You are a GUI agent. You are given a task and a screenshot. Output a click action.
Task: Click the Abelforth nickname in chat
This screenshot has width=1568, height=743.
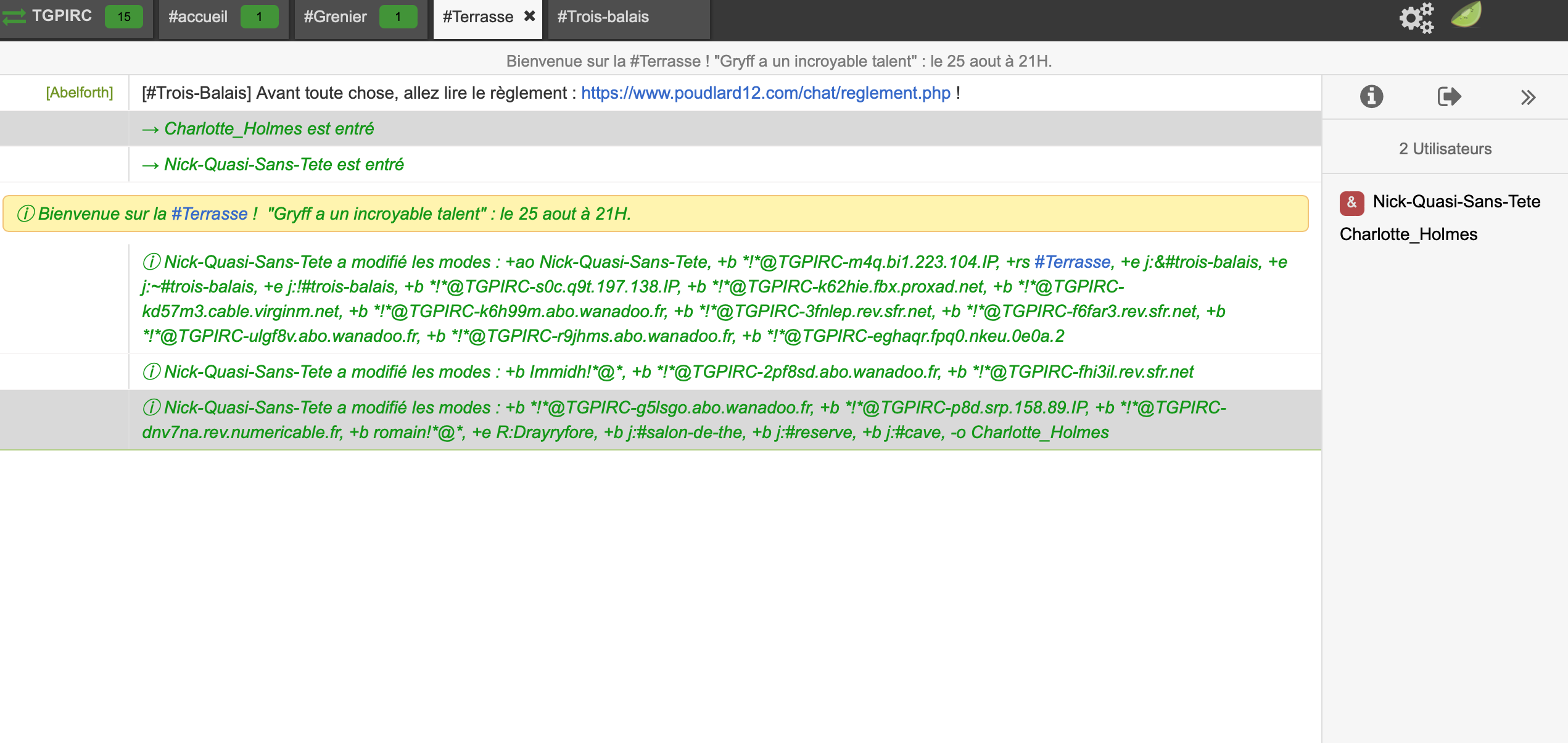click(80, 93)
